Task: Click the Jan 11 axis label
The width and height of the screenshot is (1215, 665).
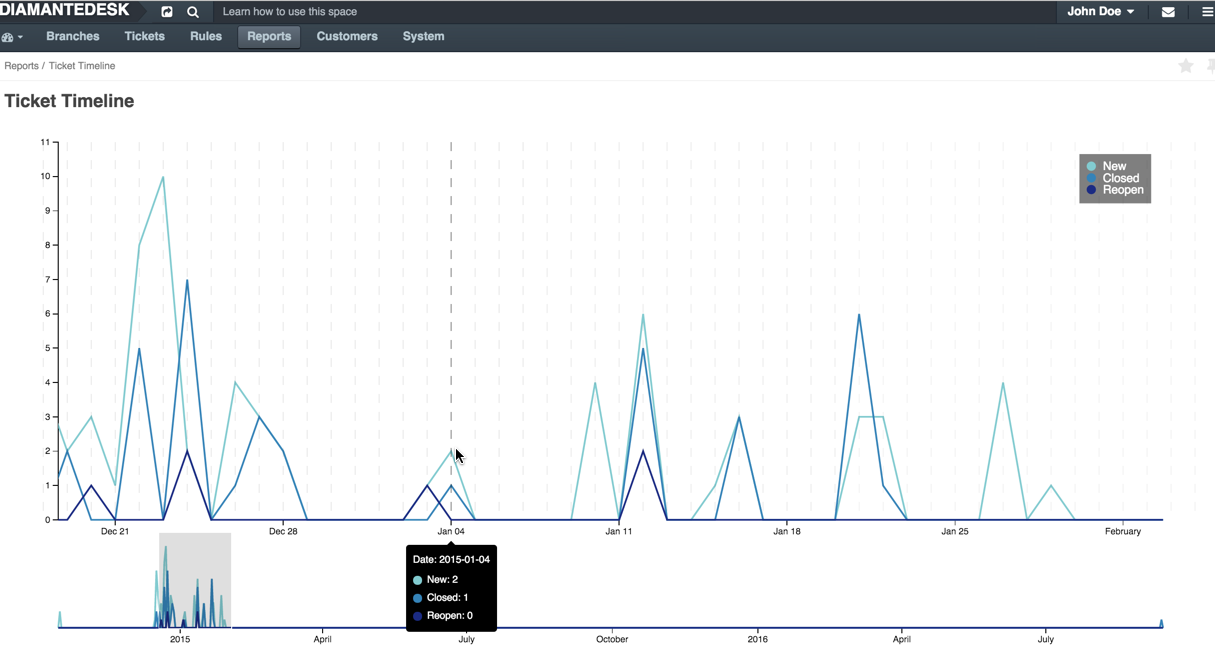Action: tap(619, 531)
